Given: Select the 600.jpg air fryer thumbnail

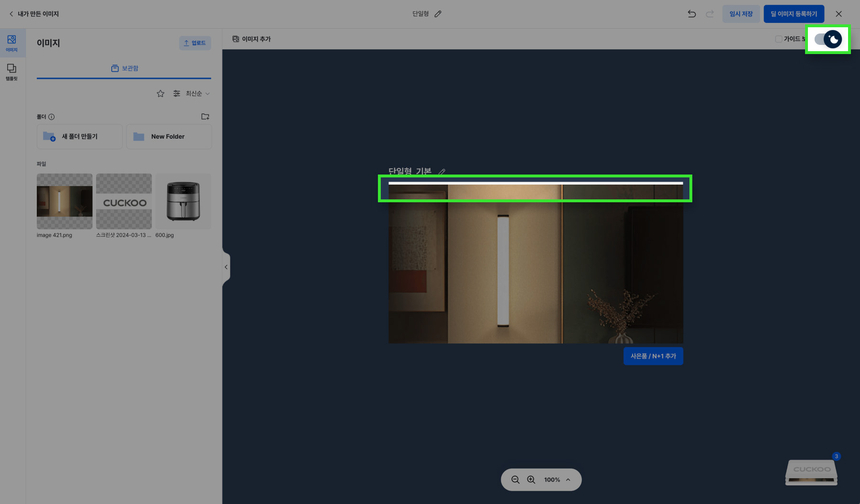Looking at the screenshot, I should point(183,202).
